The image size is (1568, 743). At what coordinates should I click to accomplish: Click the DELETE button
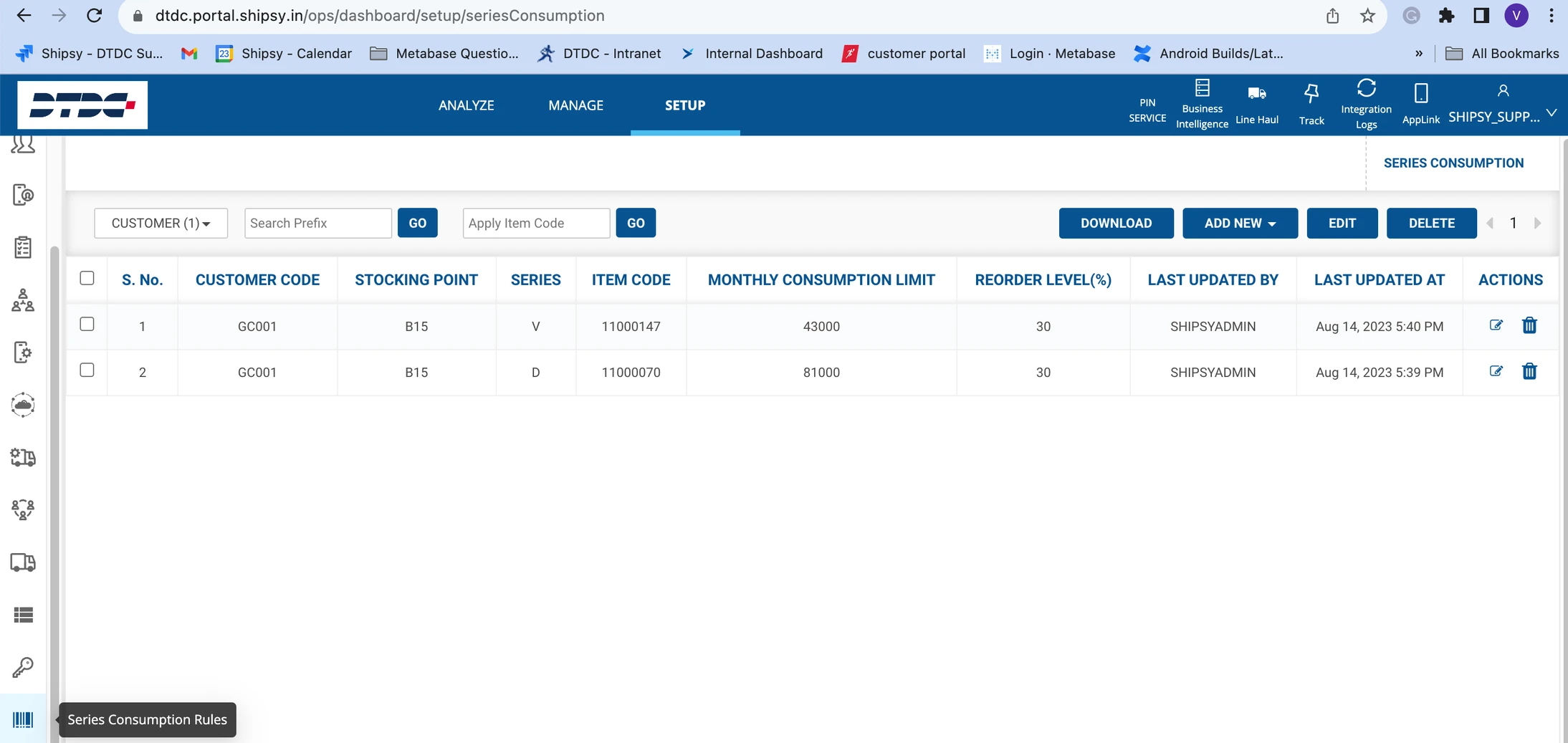[x=1431, y=223]
